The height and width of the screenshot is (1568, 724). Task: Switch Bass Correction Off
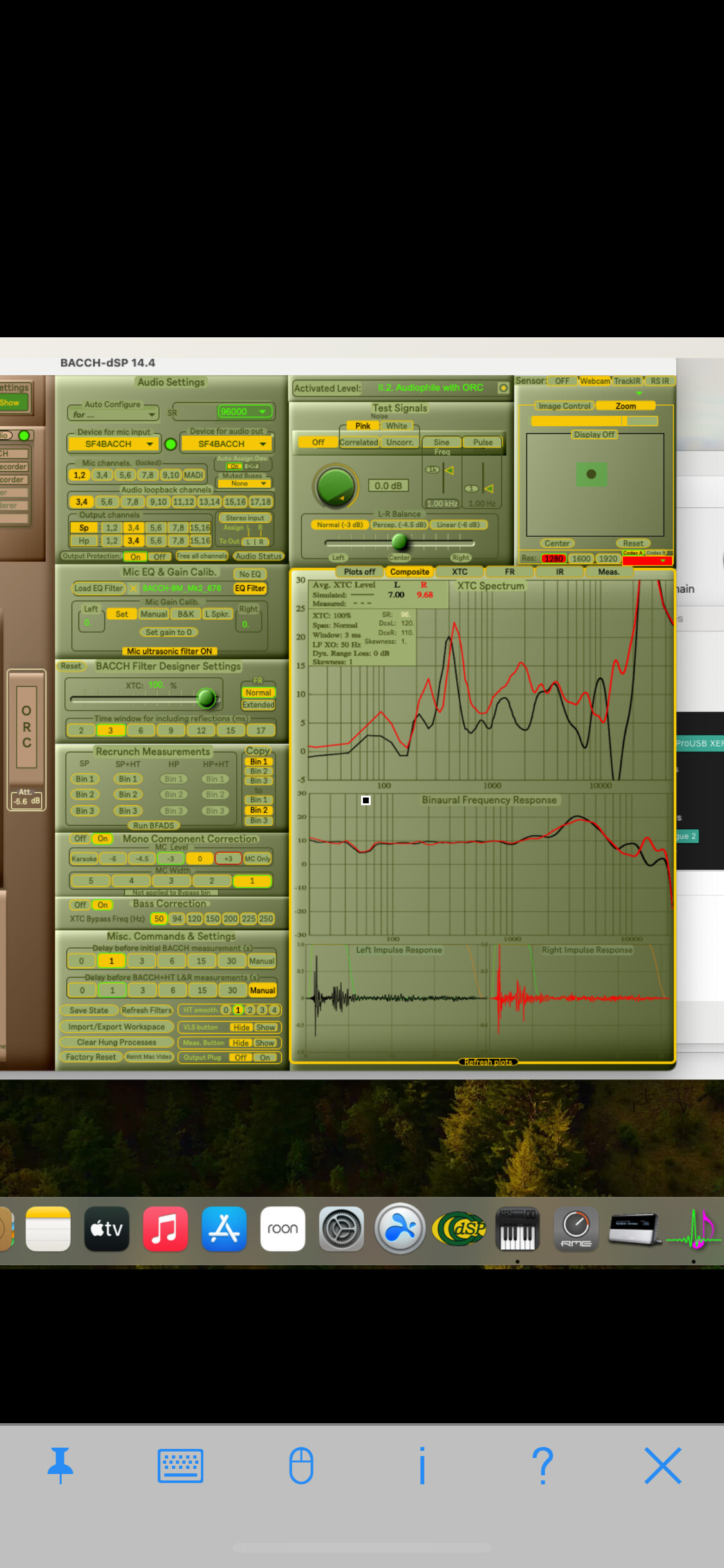coord(80,905)
